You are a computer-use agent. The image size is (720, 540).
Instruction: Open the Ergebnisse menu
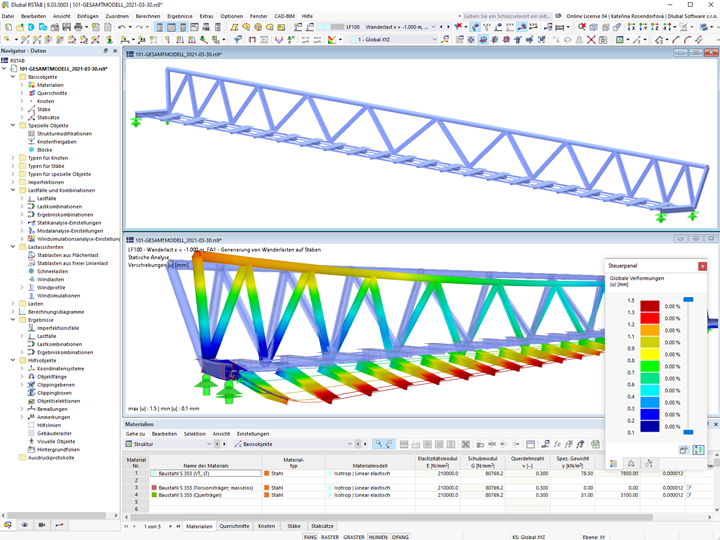pos(180,16)
